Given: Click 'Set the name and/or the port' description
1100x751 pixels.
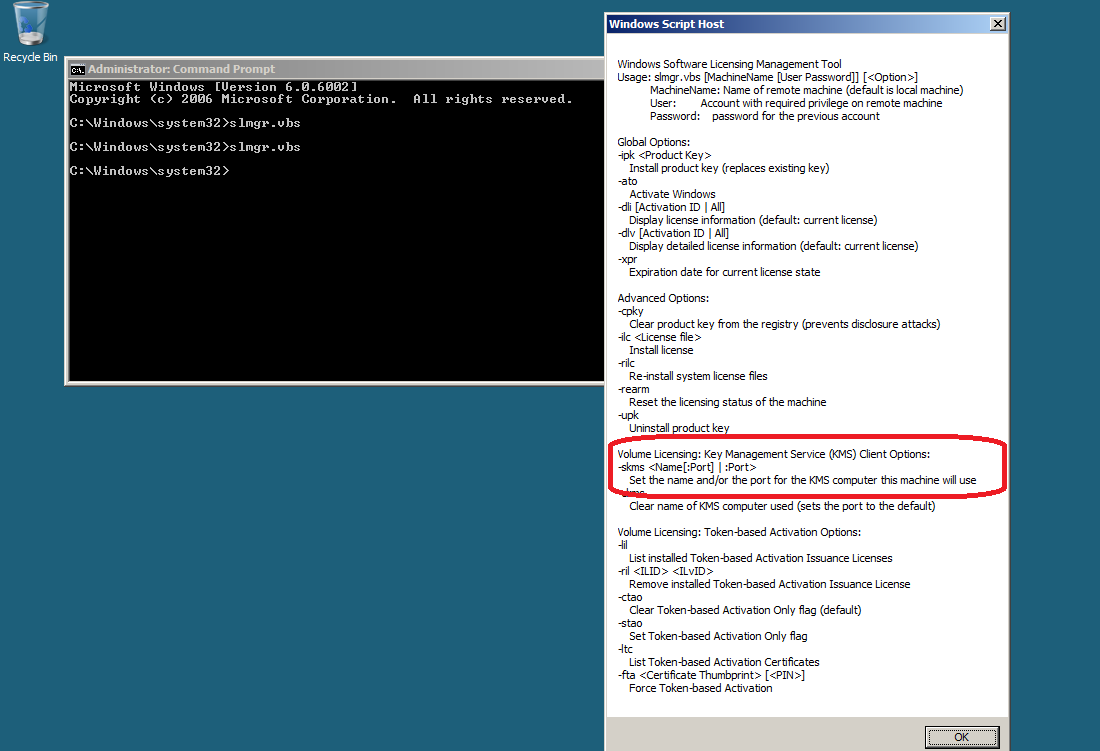Looking at the screenshot, I should (x=803, y=480).
